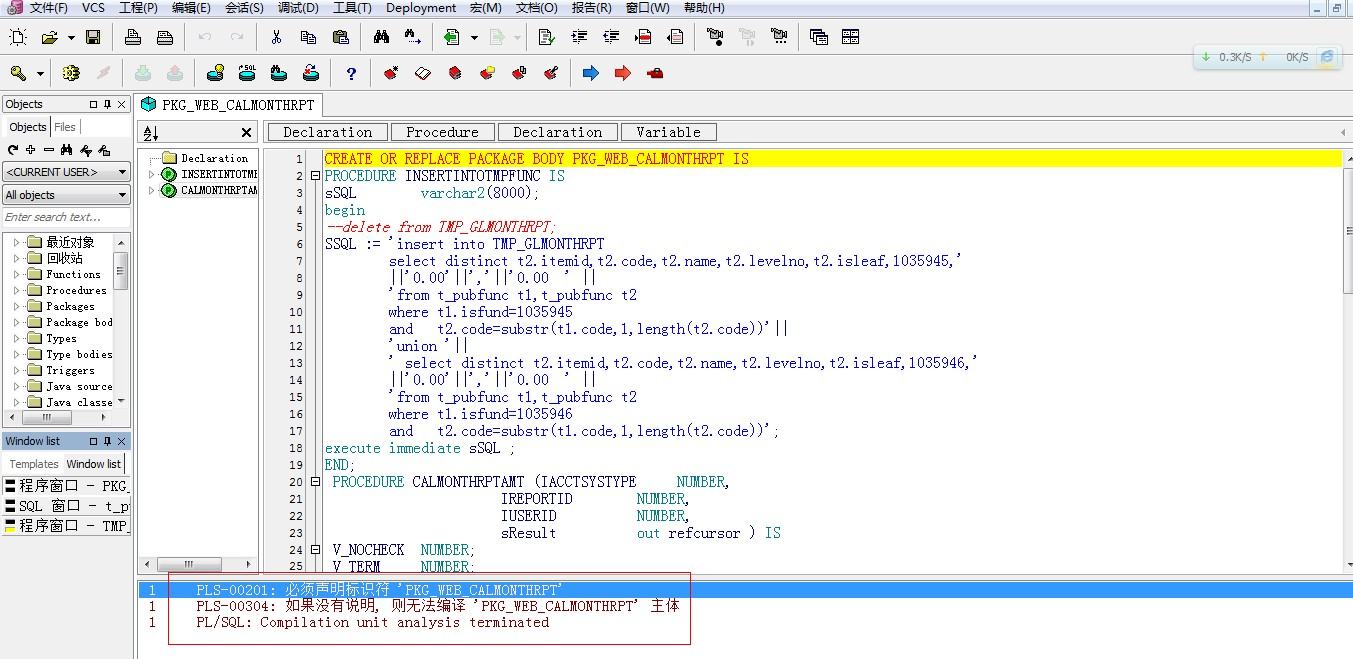Expand the Triggers folder
The width and height of the screenshot is (1353, 659).
click(16, 370)
